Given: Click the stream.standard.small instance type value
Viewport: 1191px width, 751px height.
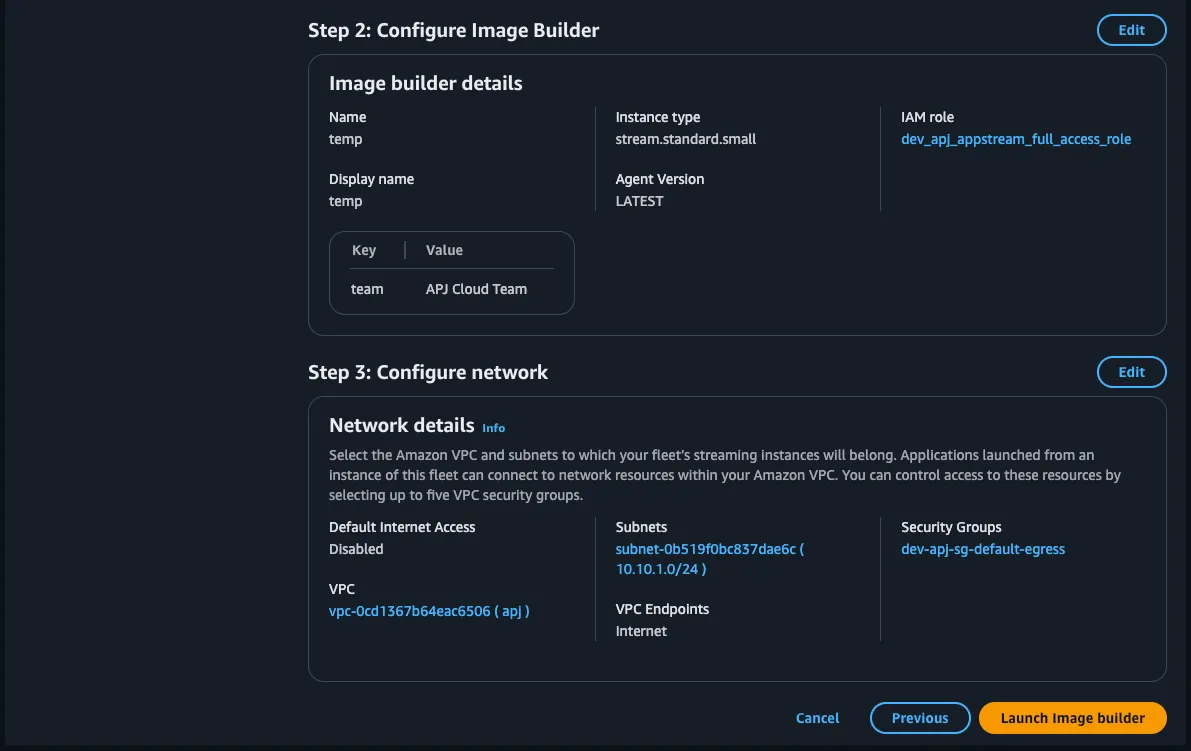Looking at the screenshot, I should point(685,139).
